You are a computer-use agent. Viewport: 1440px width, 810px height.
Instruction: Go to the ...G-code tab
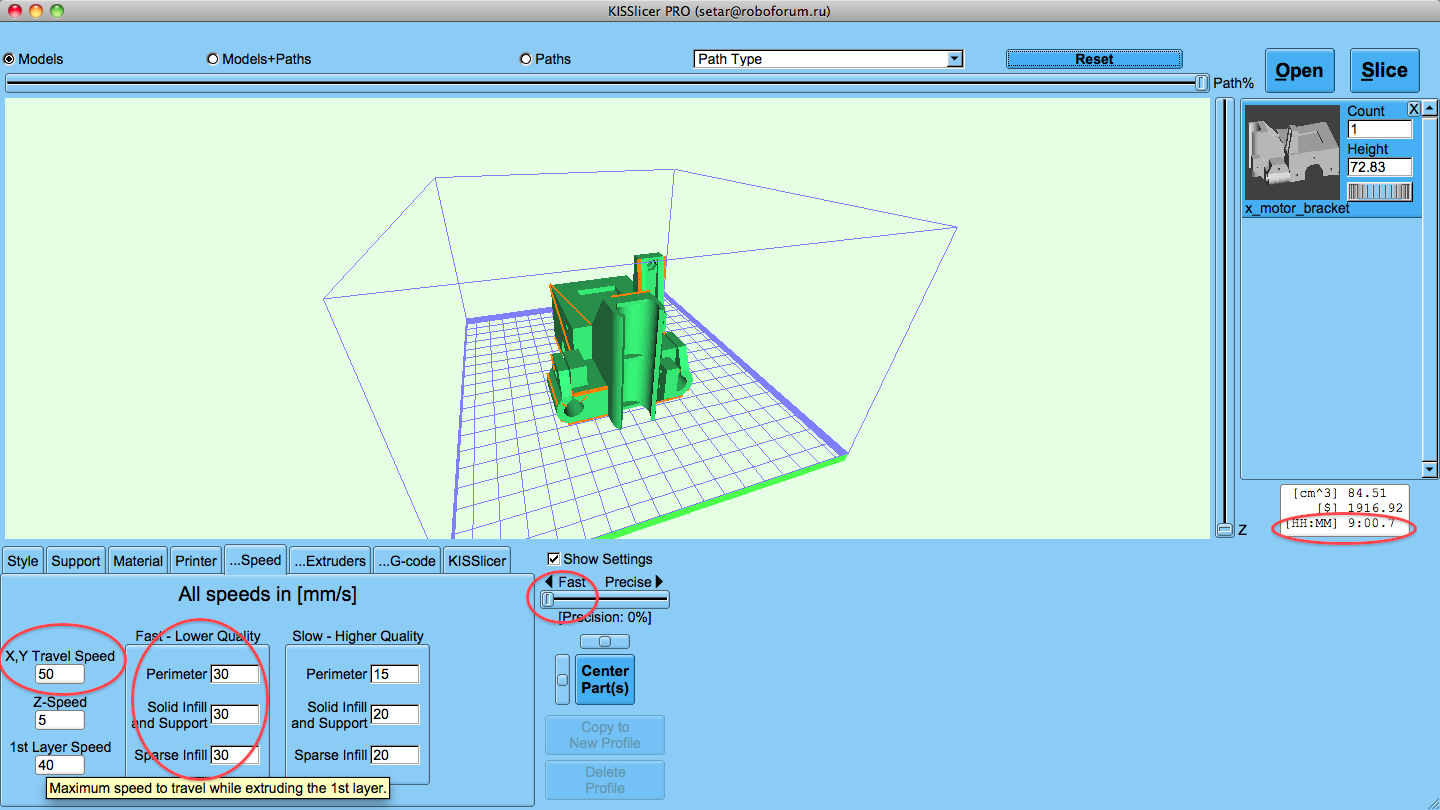click(x=407, y=561)
